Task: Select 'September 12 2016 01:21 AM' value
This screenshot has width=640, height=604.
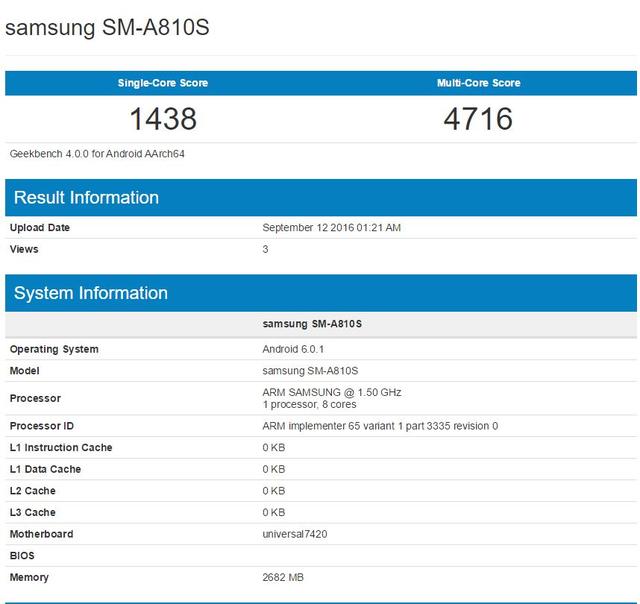Action: point(331,228)
